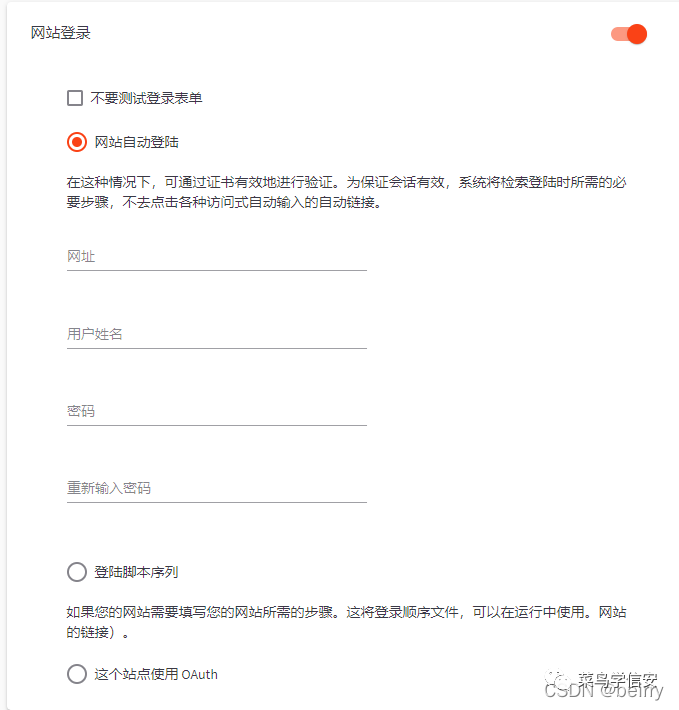Select the 登陆脚本序列 radio button
The image size is (679, 710).
point(77,572)
